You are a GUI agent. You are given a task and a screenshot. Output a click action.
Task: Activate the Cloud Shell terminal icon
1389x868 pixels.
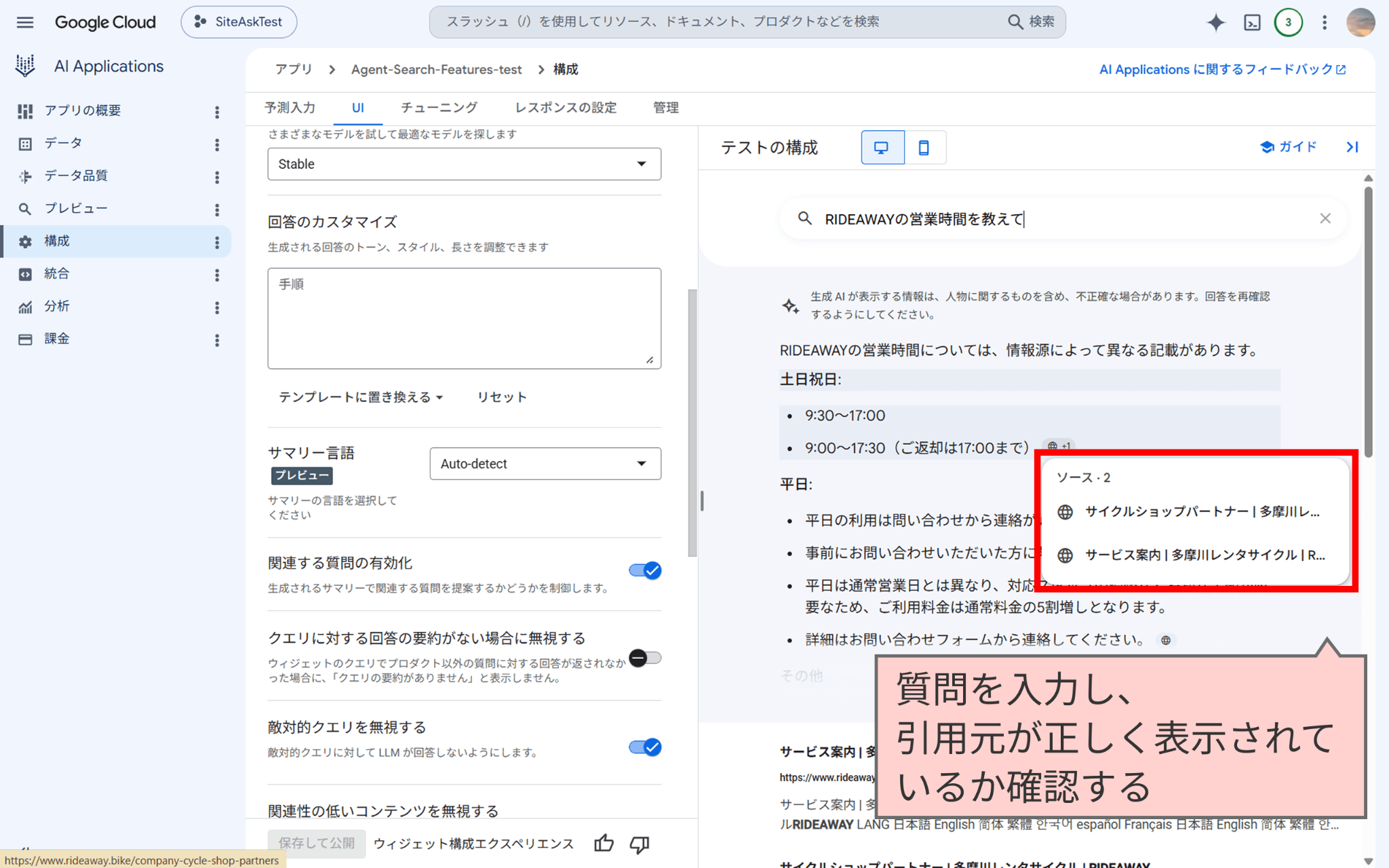[x=1252, y=22]
